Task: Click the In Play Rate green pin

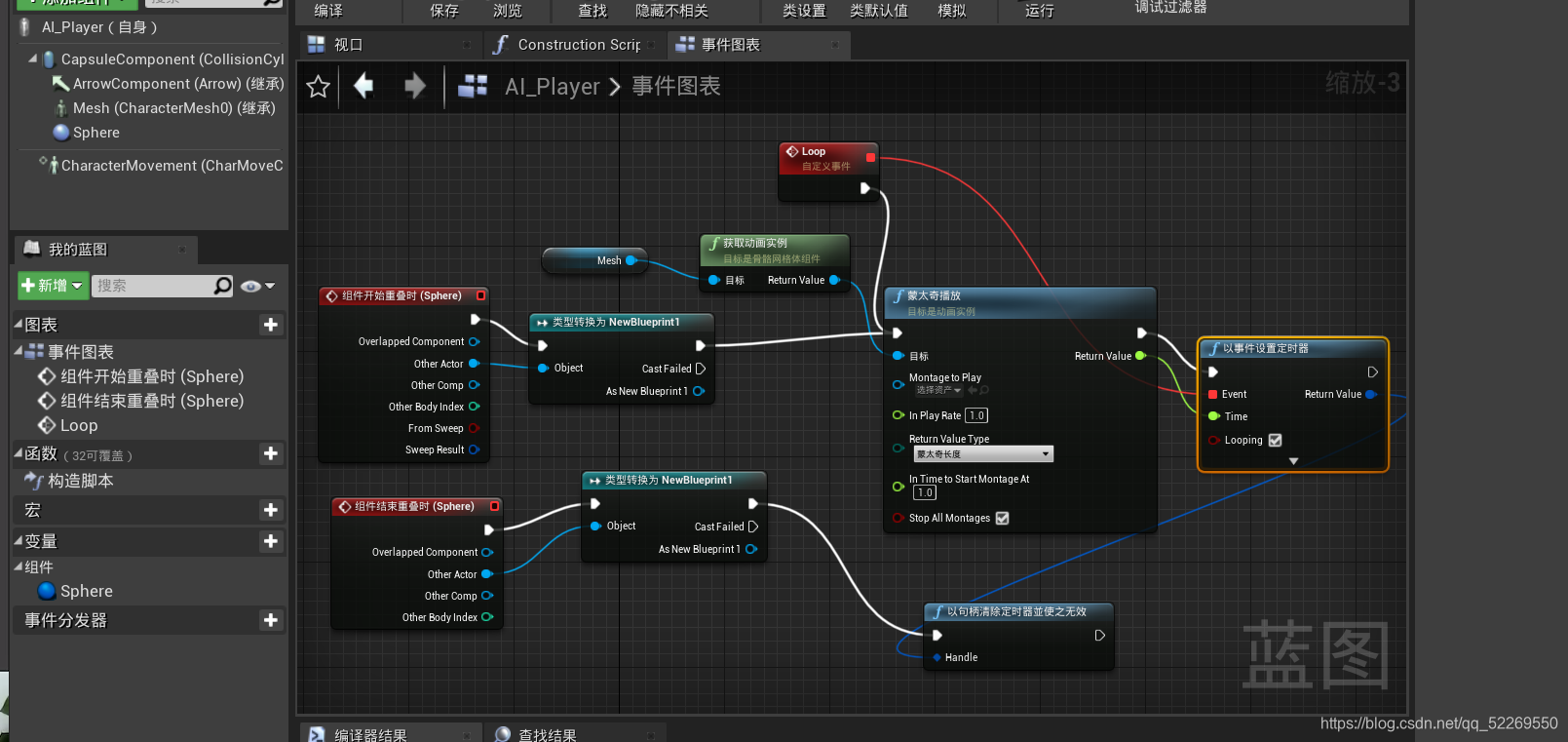Action: tap(899, 415)
